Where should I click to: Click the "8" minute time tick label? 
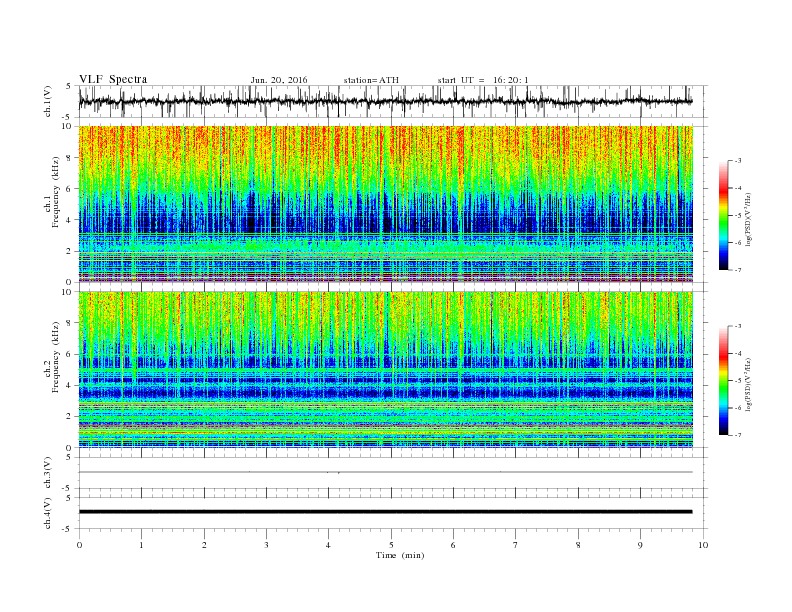click(578, 545)
